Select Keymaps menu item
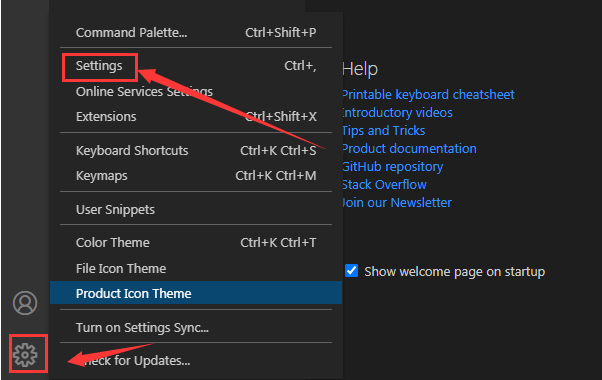This screenshot has width=602, height=380. (196, 176)
